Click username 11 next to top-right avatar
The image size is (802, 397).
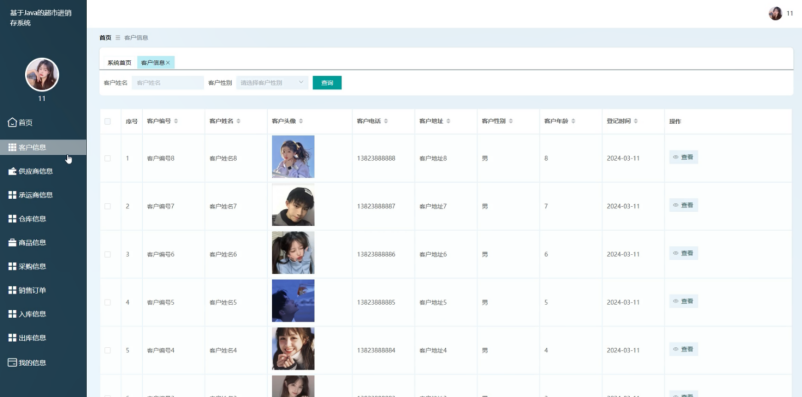790,13
